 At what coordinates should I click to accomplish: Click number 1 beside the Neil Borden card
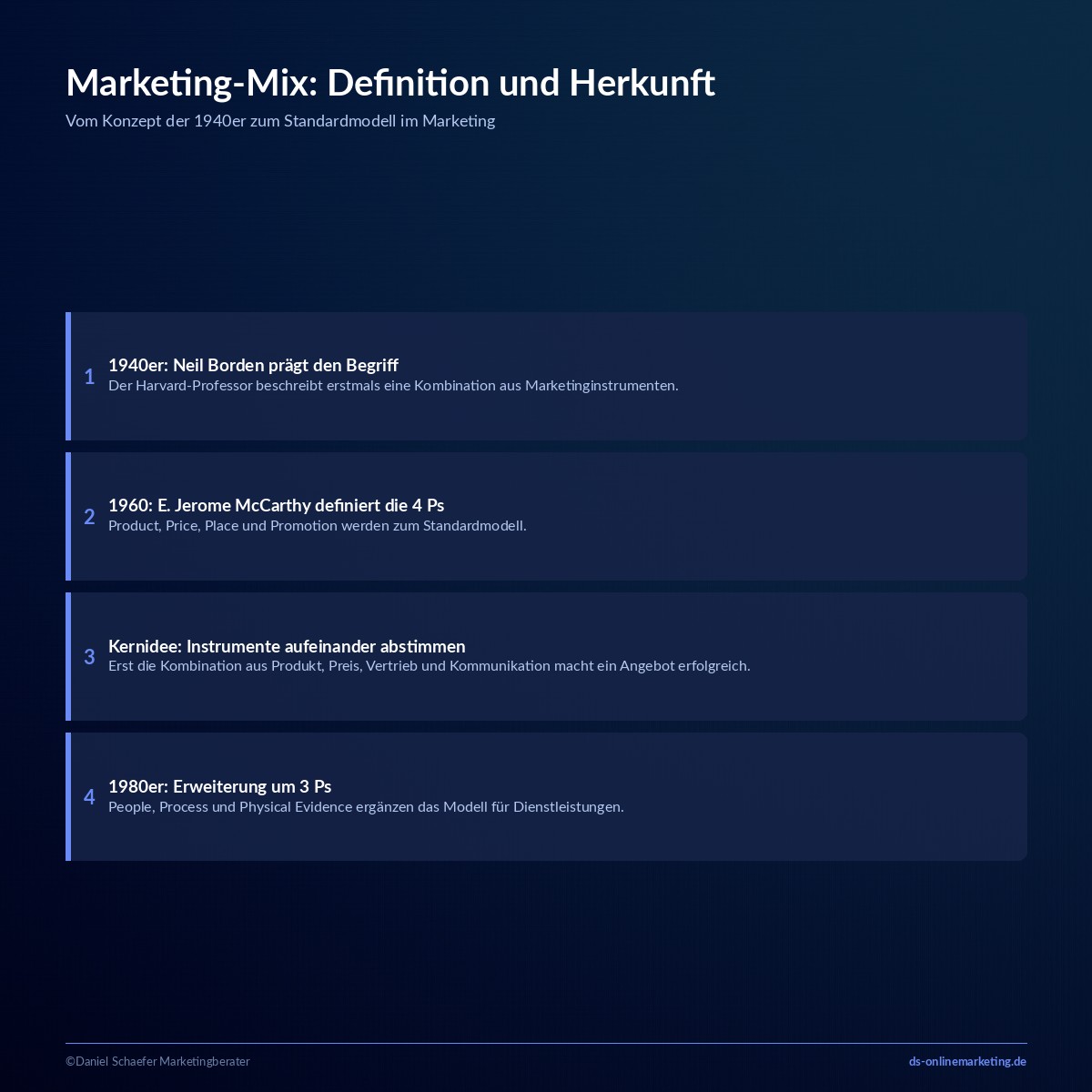[89, 377]
